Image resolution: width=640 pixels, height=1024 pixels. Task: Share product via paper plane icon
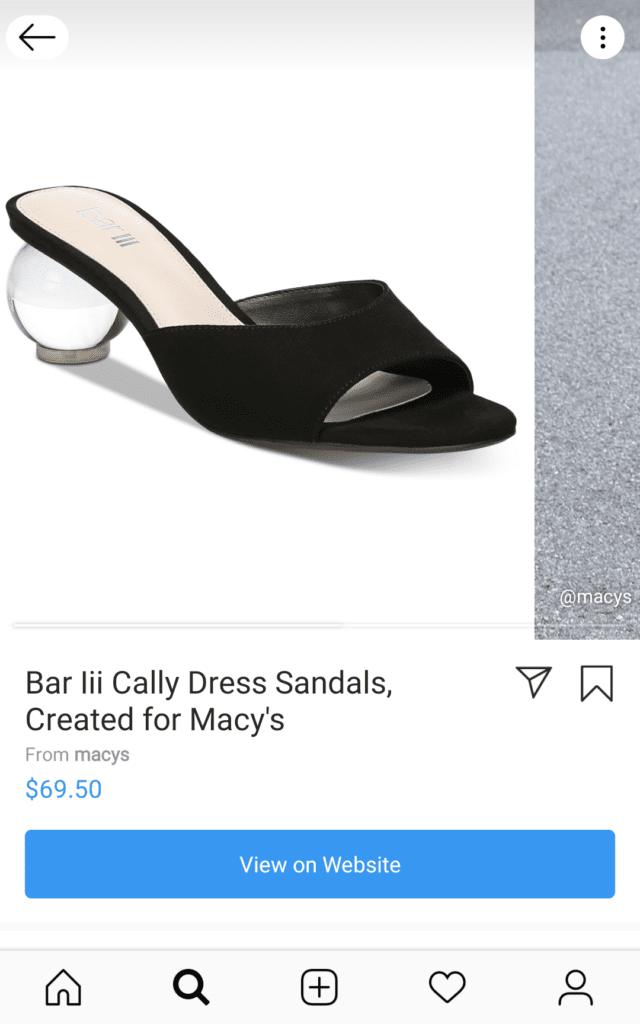[x=534, y=682]
